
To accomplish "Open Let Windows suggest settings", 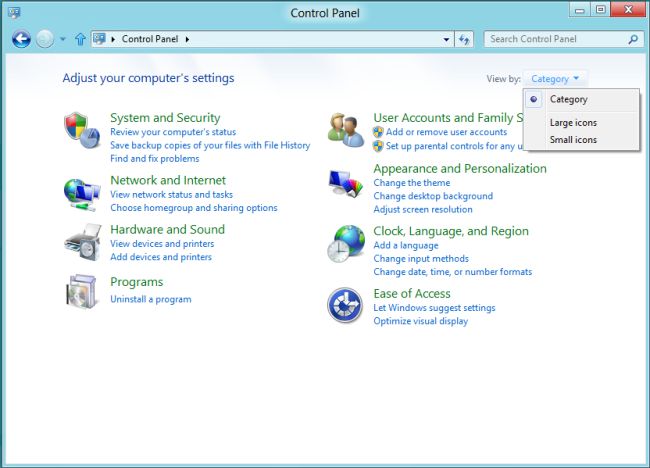I will [434, 308].
